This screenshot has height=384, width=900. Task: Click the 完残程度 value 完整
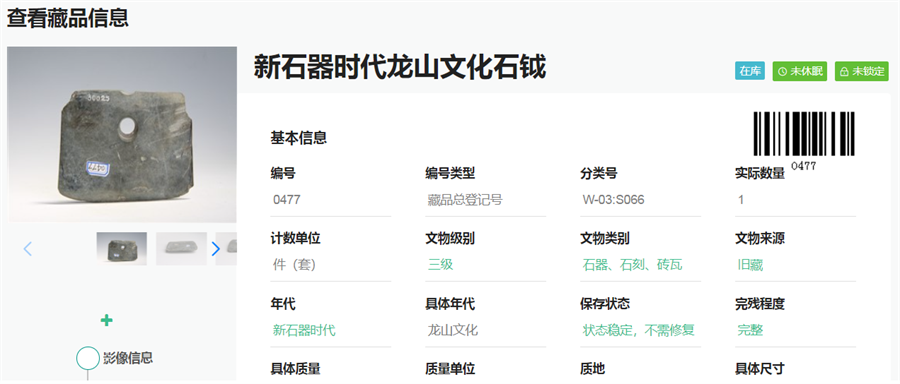click(750, 330)
